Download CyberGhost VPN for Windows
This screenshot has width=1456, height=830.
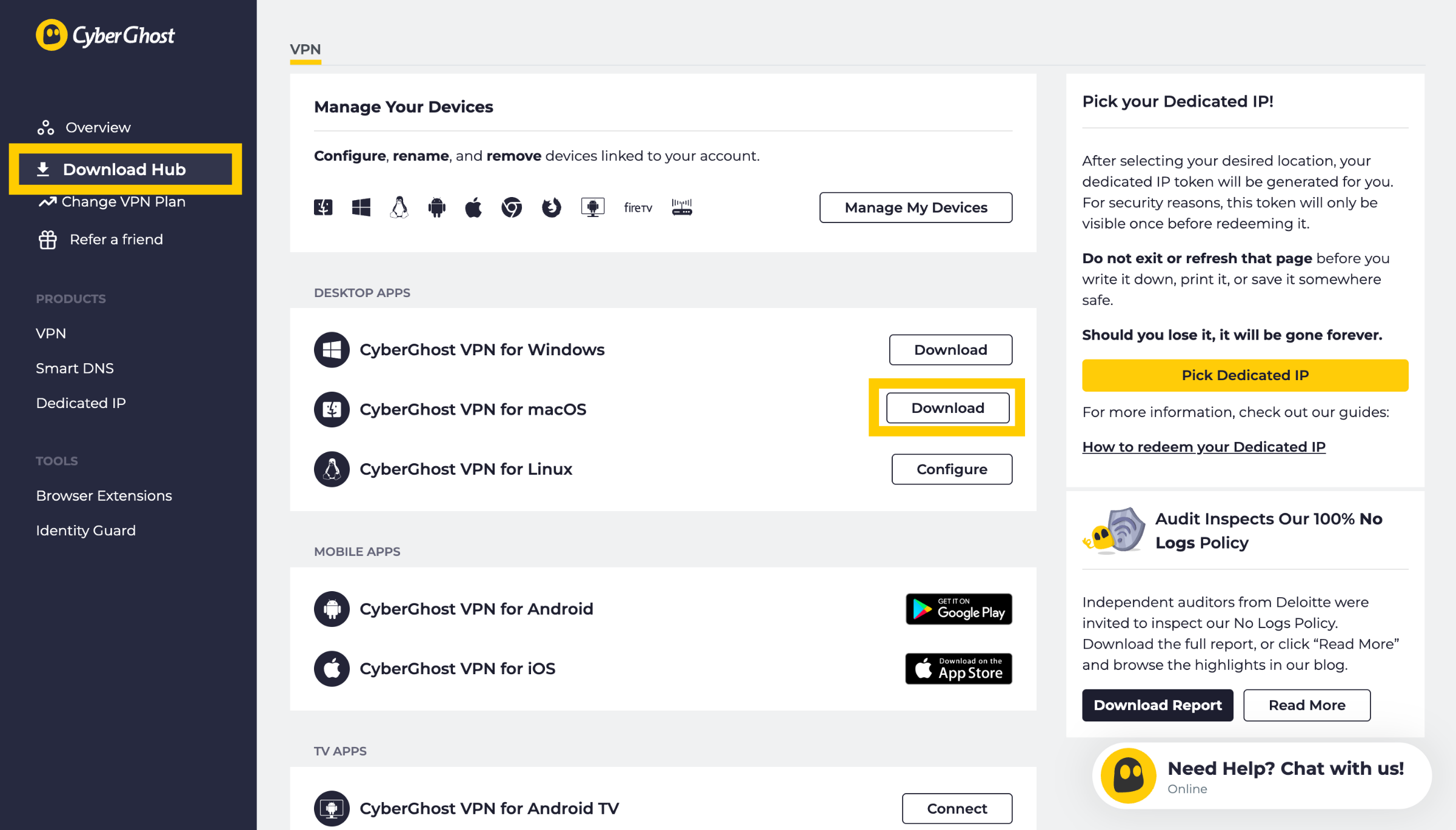(x=950, y=350)
